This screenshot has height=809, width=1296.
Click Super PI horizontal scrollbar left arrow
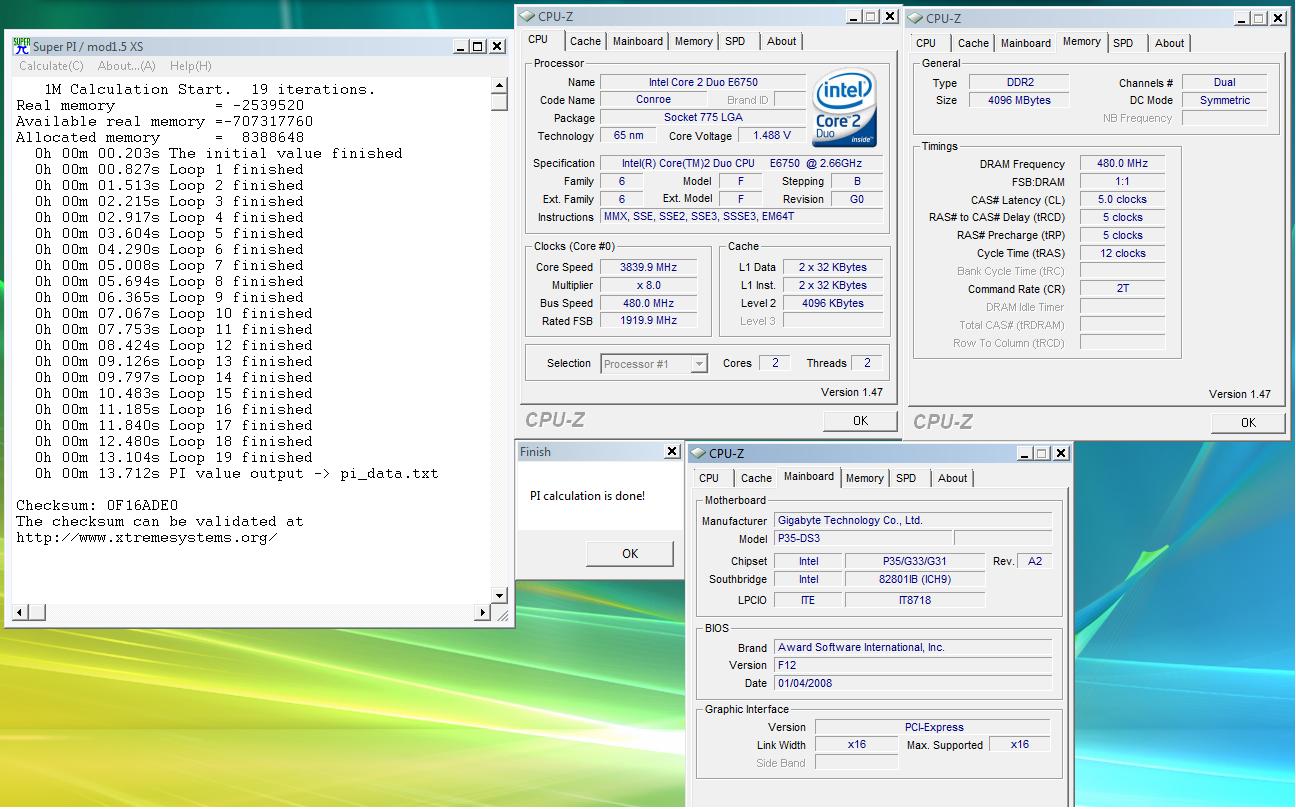click(20, 612)
